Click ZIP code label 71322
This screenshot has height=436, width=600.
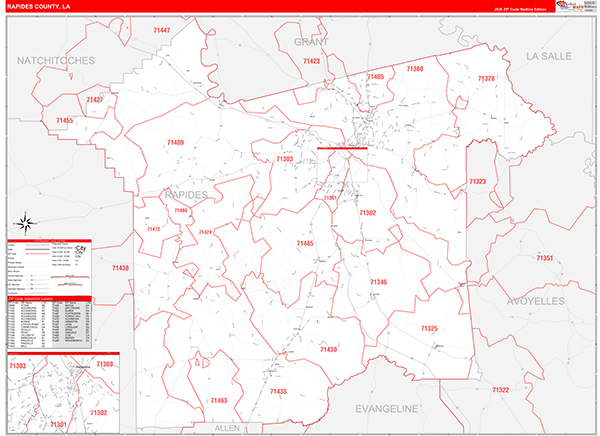[x=501, y=390]
